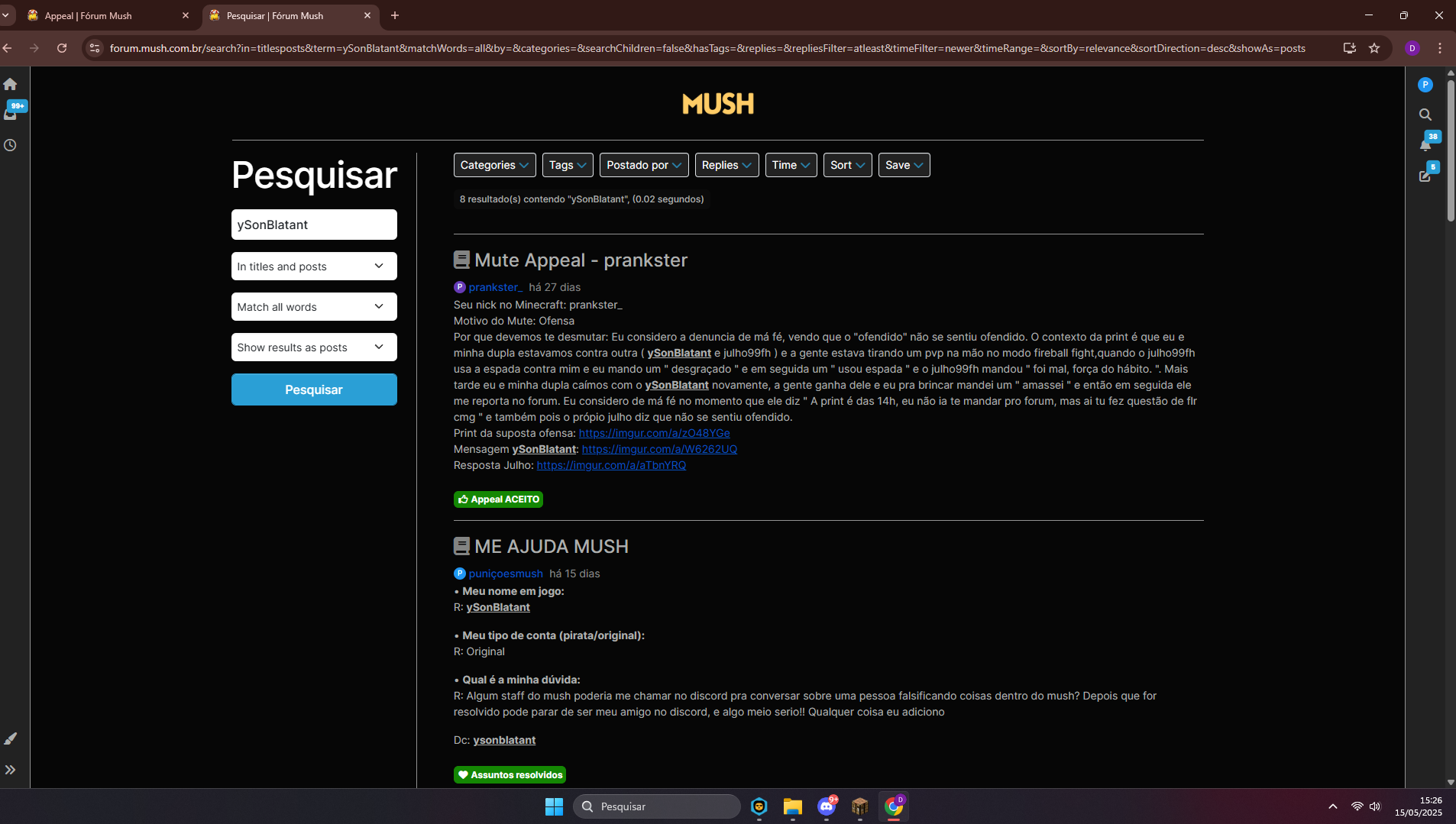Click the blue Pesquisar button
The image size is (1456, 824).
pyautogui.click(x=314, y=389)
